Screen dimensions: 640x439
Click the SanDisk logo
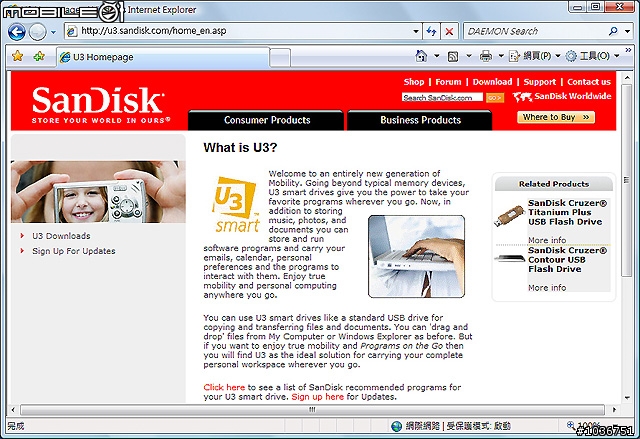pyautogui.click(x=100, y=104)
